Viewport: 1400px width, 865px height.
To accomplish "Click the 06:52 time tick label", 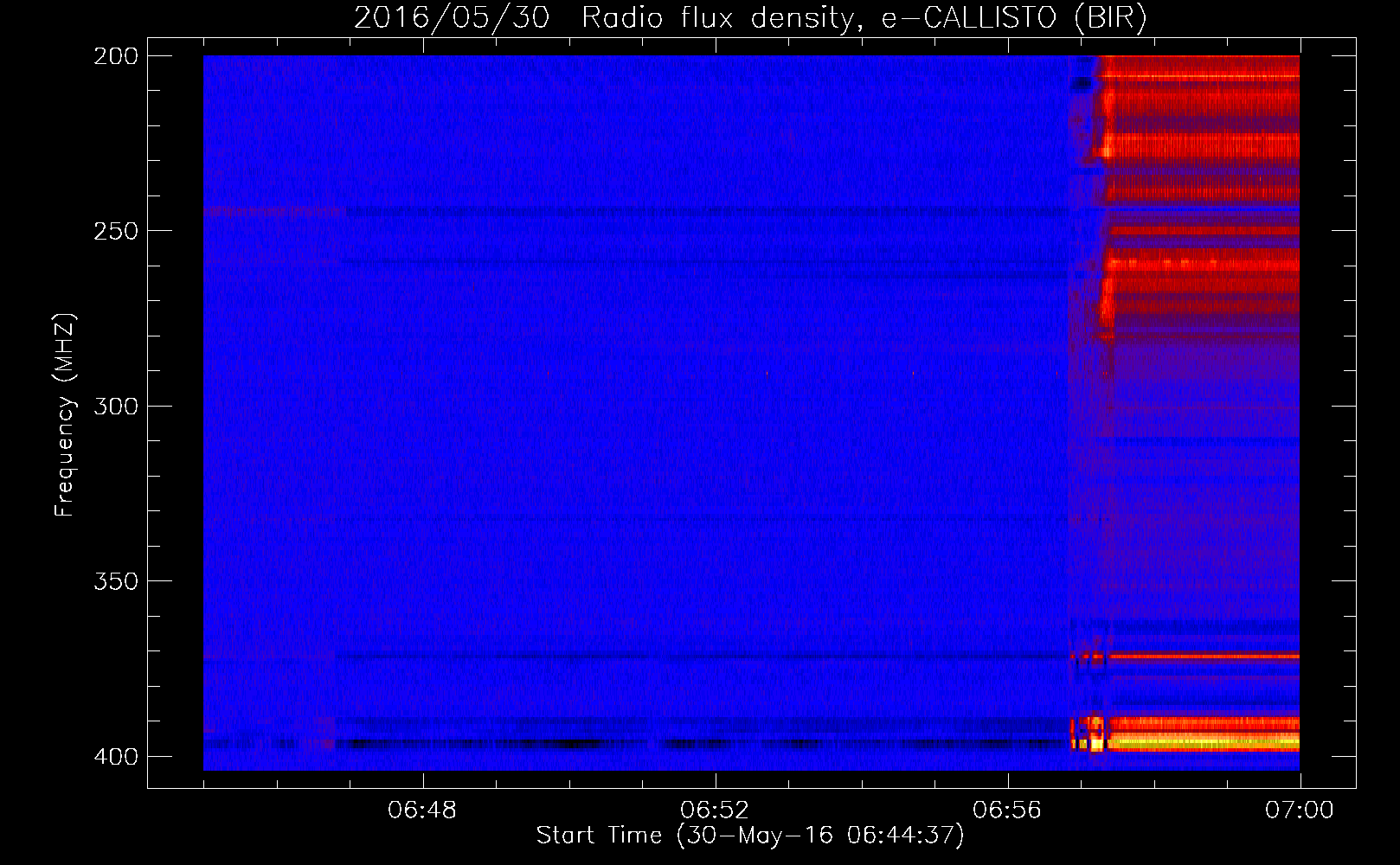I will [x=715, y=811].
